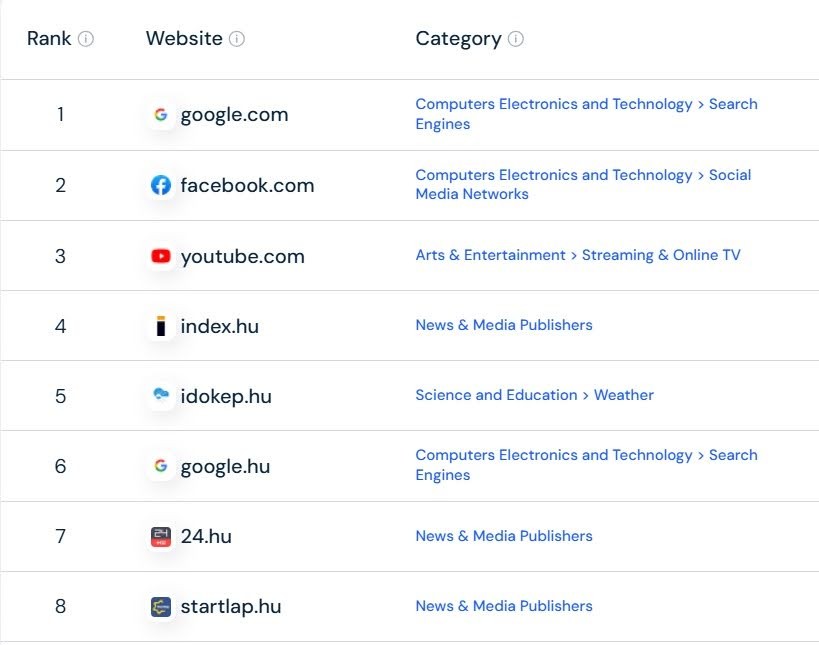The height and width of the screenshot is (645, 819).
Task: Click the info icon beside Rank
Action: point(86,39)
